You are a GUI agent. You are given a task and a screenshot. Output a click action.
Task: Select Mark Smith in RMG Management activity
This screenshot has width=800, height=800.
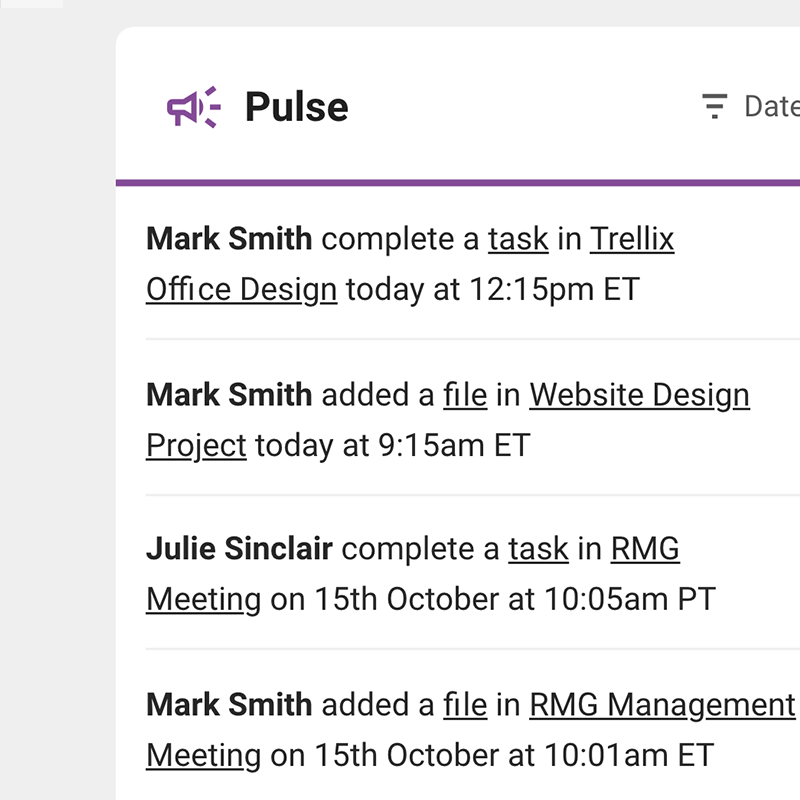click(229, 705)
